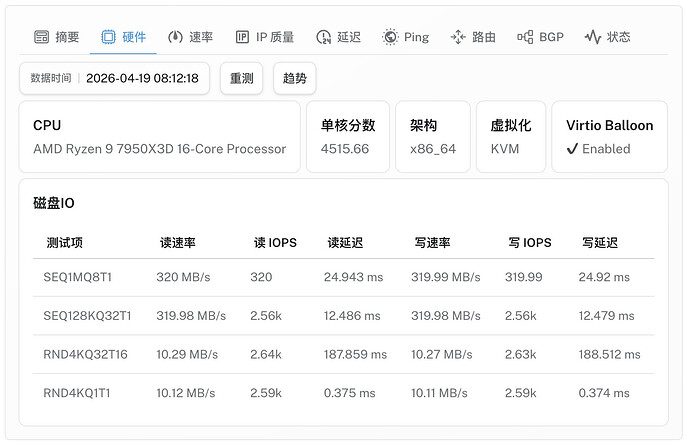Open the IP 质量 tab
This screenshot has height=443, width=690.
click(x=264, y=37)
